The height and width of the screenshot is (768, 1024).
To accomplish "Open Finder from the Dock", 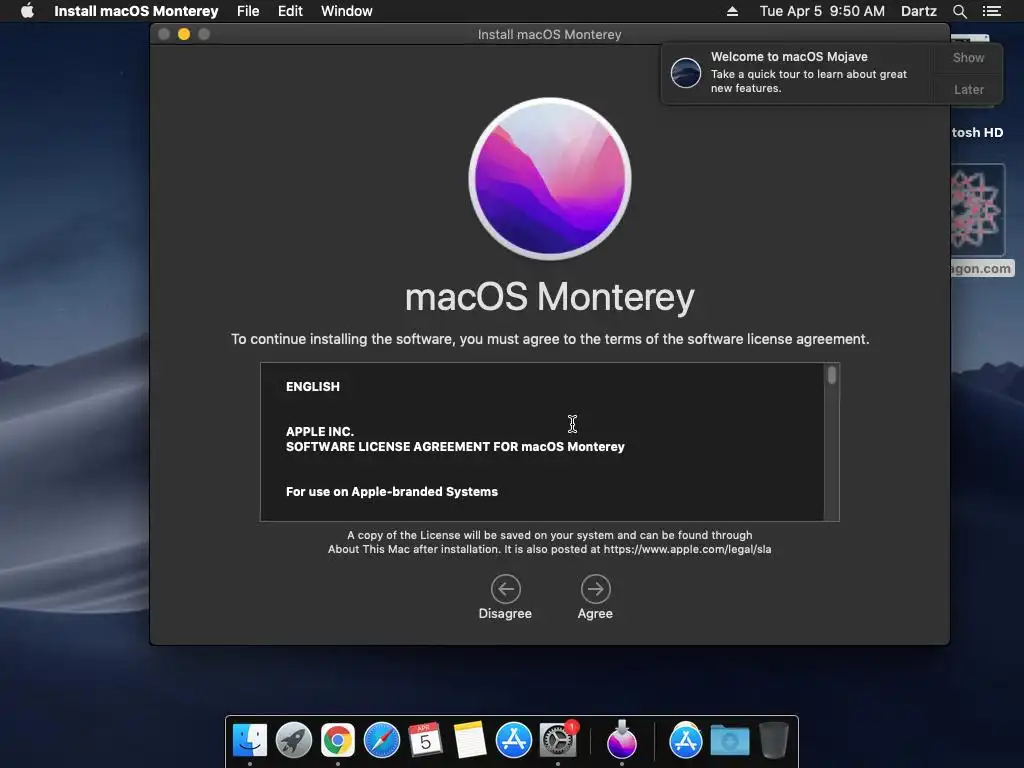I will coord(250,740).
